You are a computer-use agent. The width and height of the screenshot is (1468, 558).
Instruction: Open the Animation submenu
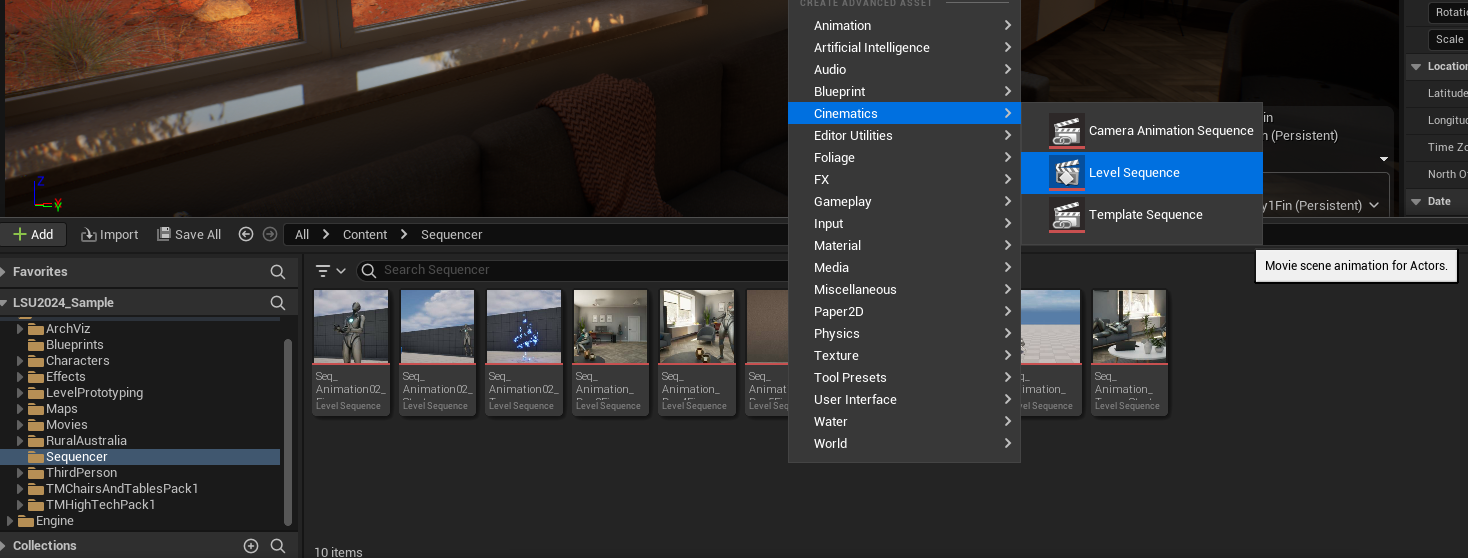pos(904,26)
